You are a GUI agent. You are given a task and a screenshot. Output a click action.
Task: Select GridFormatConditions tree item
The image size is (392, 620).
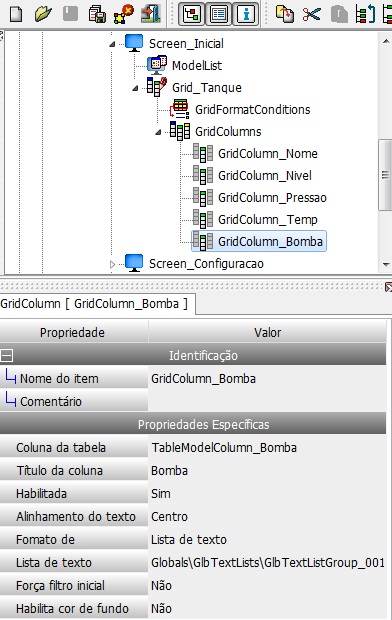(x=253, y=110)
